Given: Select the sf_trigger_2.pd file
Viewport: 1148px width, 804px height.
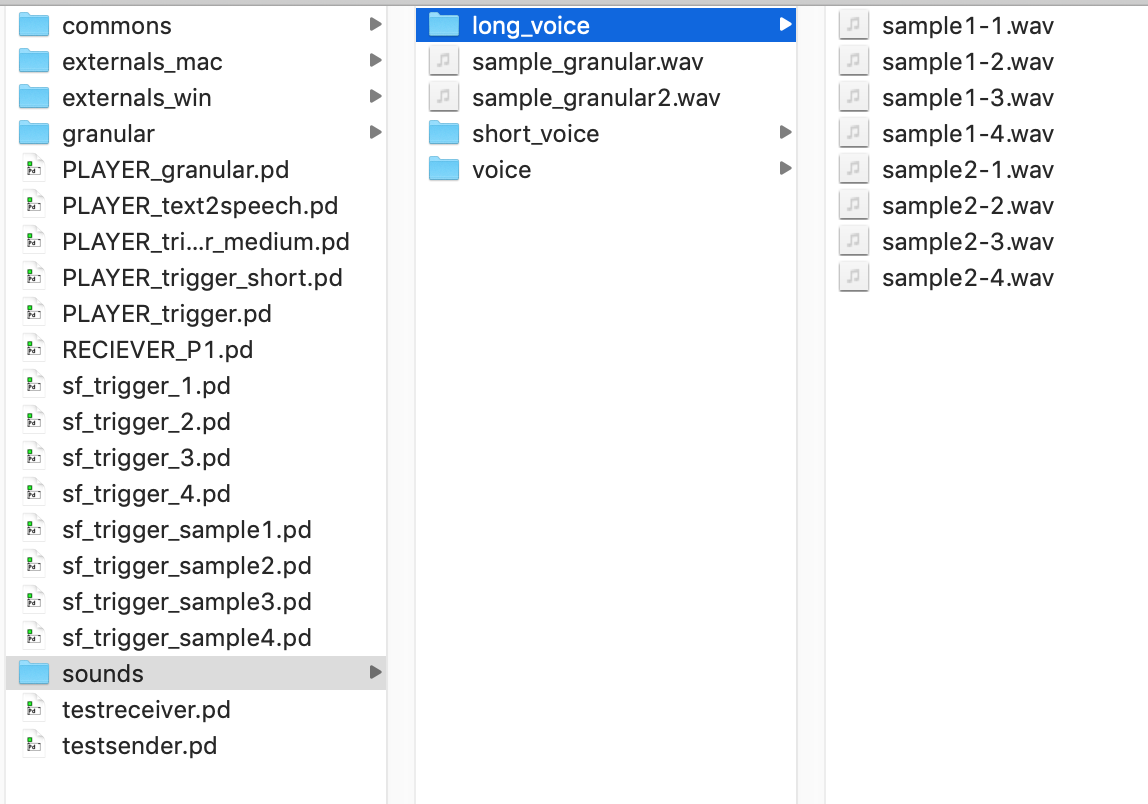Looking at the screenshot, I should [196, 422].
